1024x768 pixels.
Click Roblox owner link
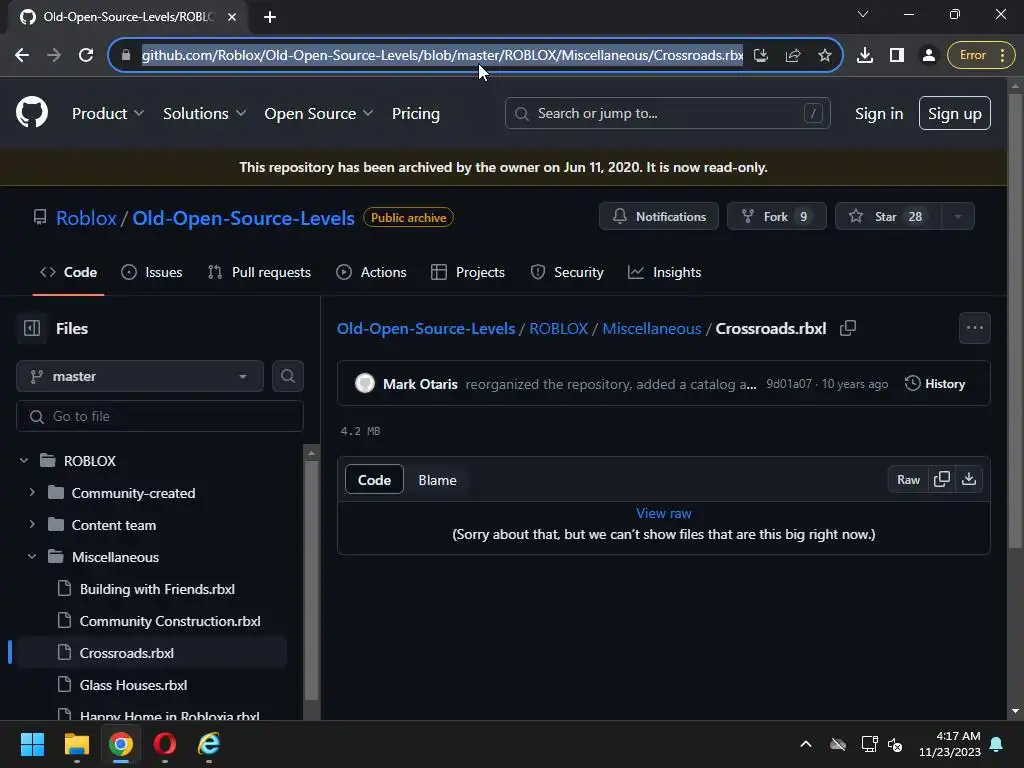[86, 217]
